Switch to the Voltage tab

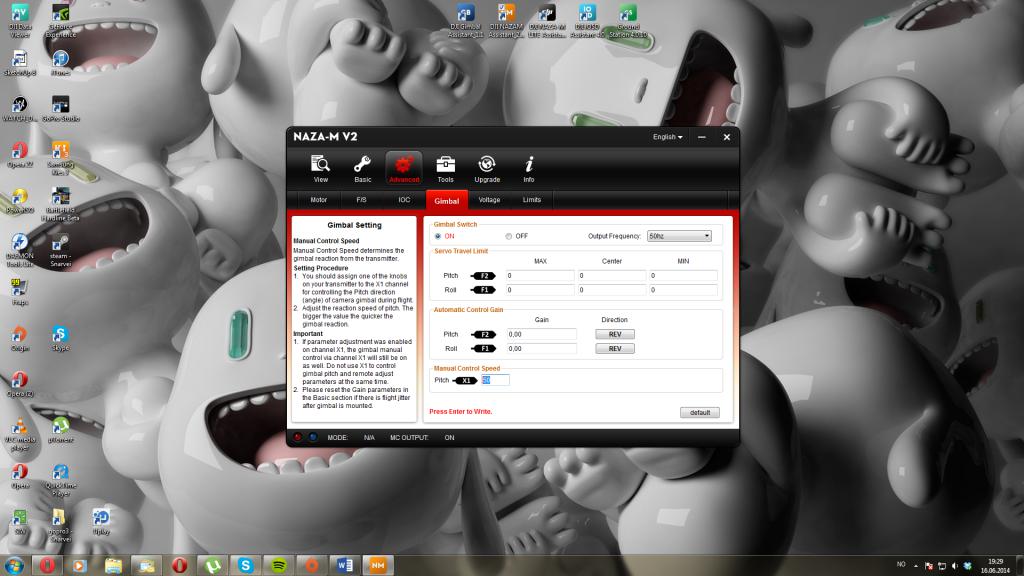point(489,200)
